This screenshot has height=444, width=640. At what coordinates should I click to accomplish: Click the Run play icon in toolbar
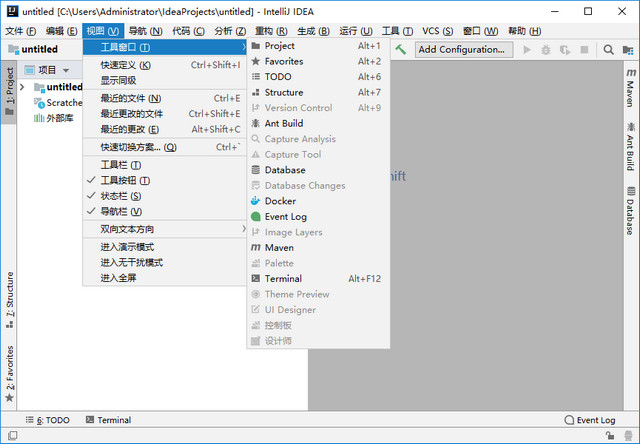[x=527, y=50]
